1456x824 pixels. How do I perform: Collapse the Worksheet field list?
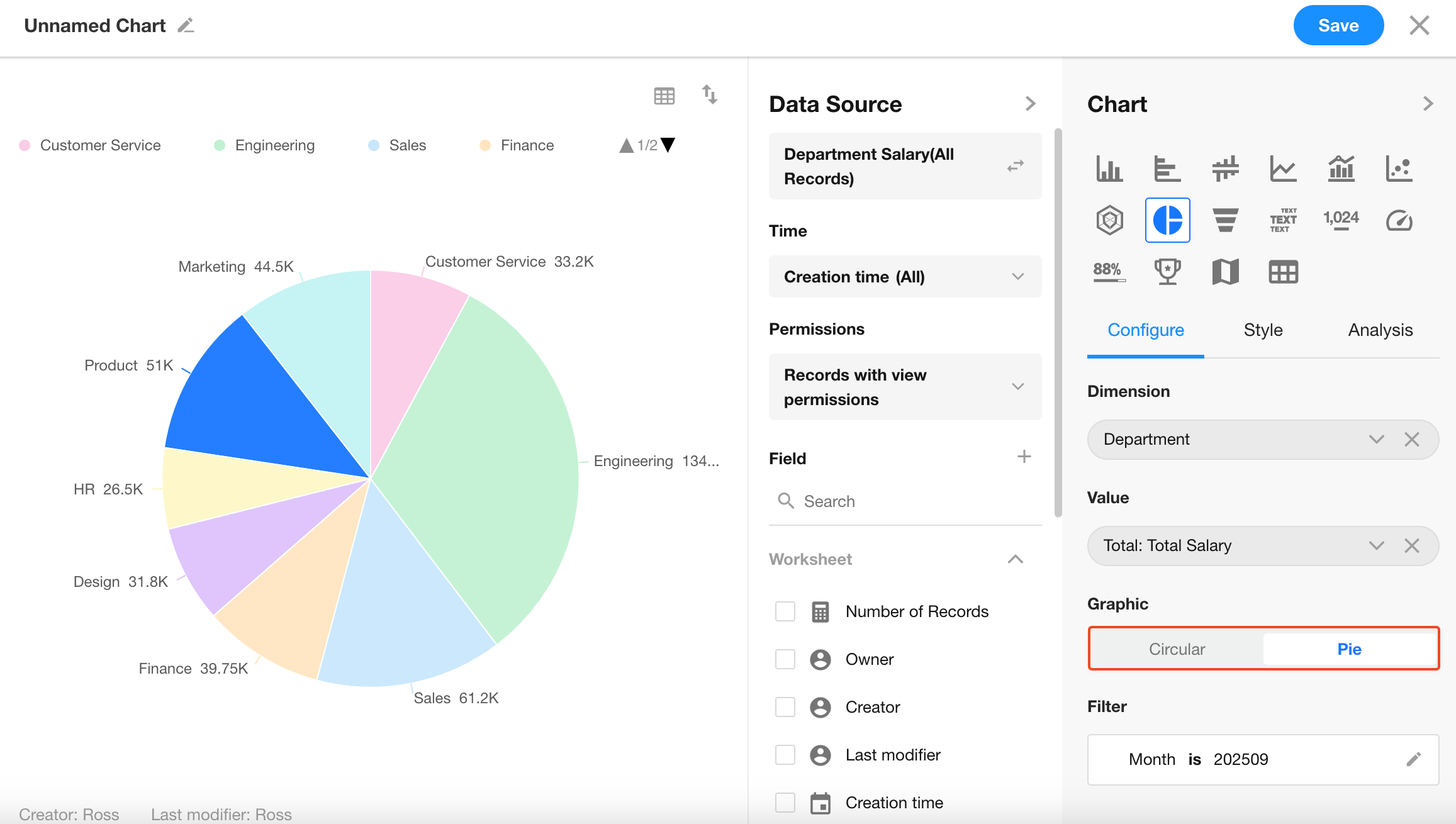(1015, 559)
